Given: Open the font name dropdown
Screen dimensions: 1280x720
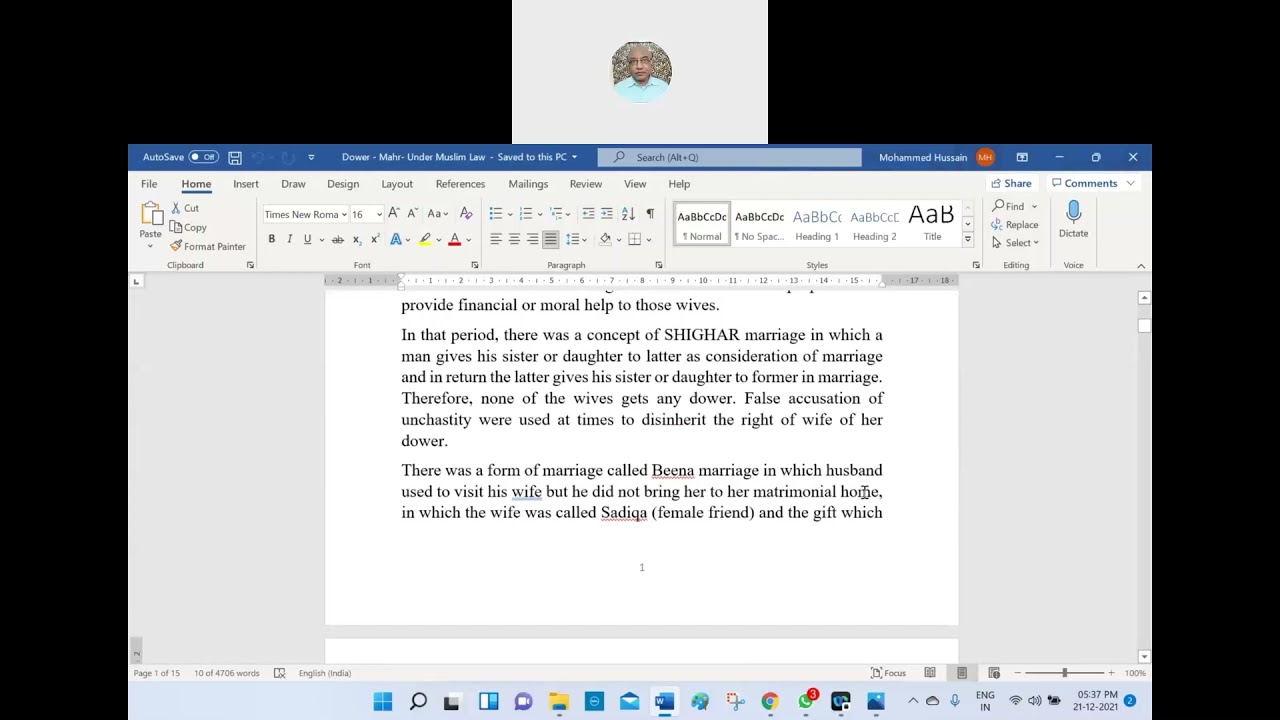Looking at the screenshot, I should click(344, 214).
